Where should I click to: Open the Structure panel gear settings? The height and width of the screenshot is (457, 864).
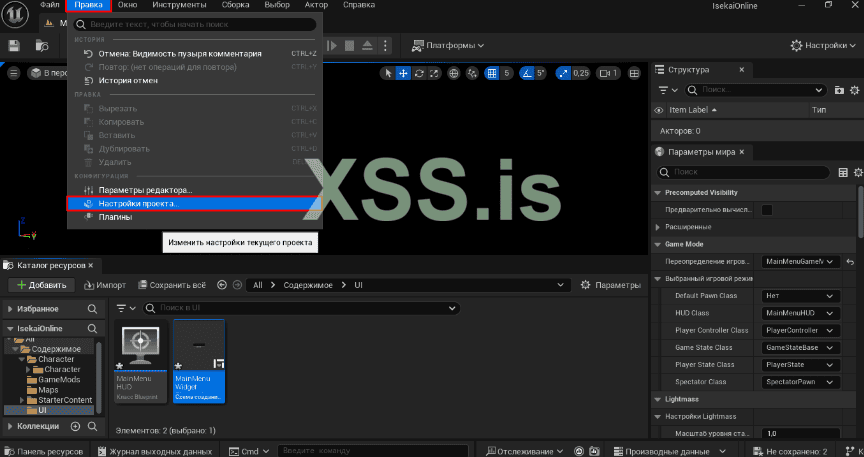[x=855, y=90]
